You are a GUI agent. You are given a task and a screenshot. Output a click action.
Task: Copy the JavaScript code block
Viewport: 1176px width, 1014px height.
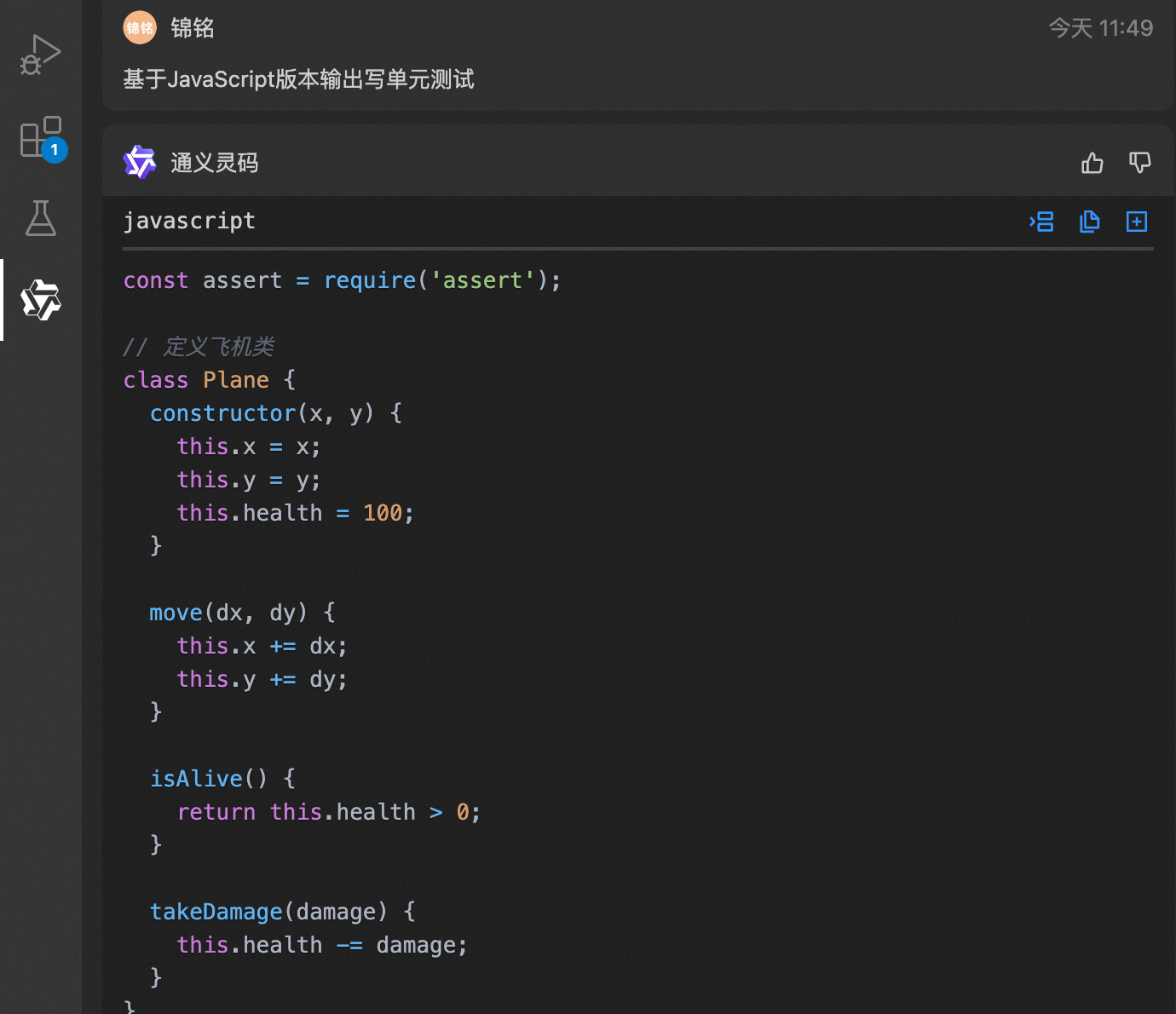(1089, 222)
